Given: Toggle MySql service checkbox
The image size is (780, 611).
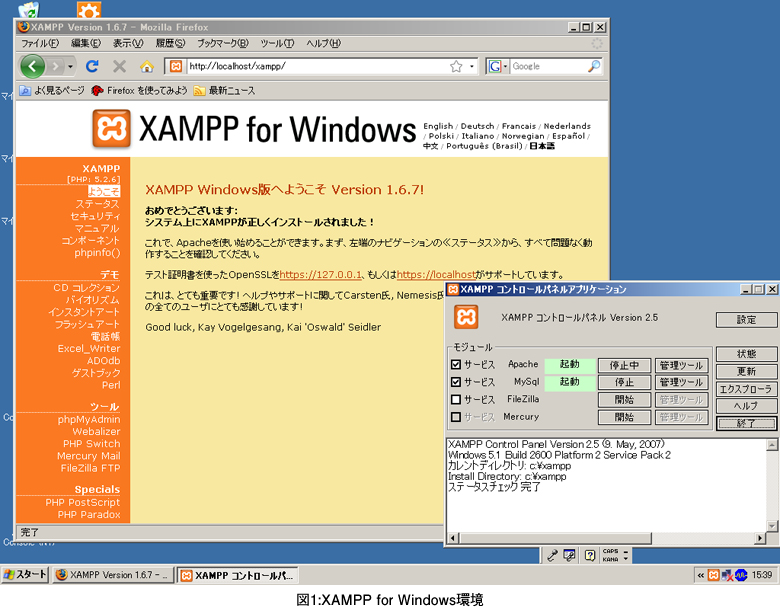Looking at the screenshot, I should [x=456, y=382].
